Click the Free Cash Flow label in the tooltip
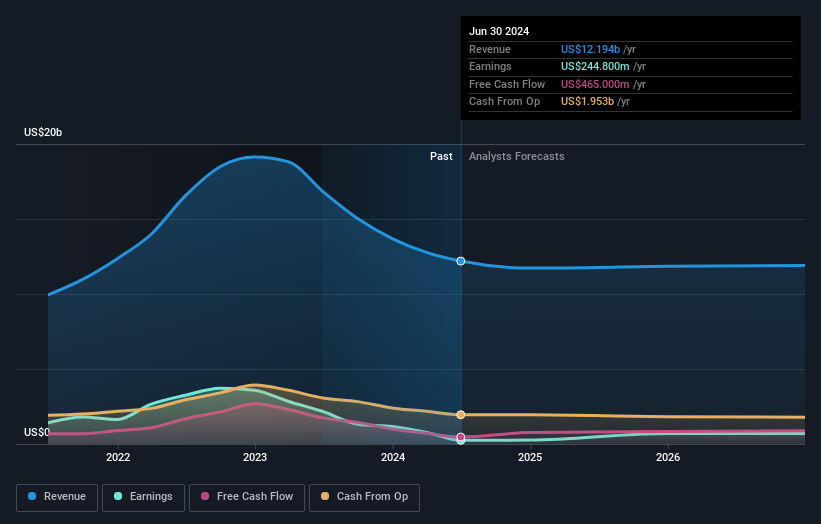The height and width of the screenshot is (524, 821). (x=507, y=84)
